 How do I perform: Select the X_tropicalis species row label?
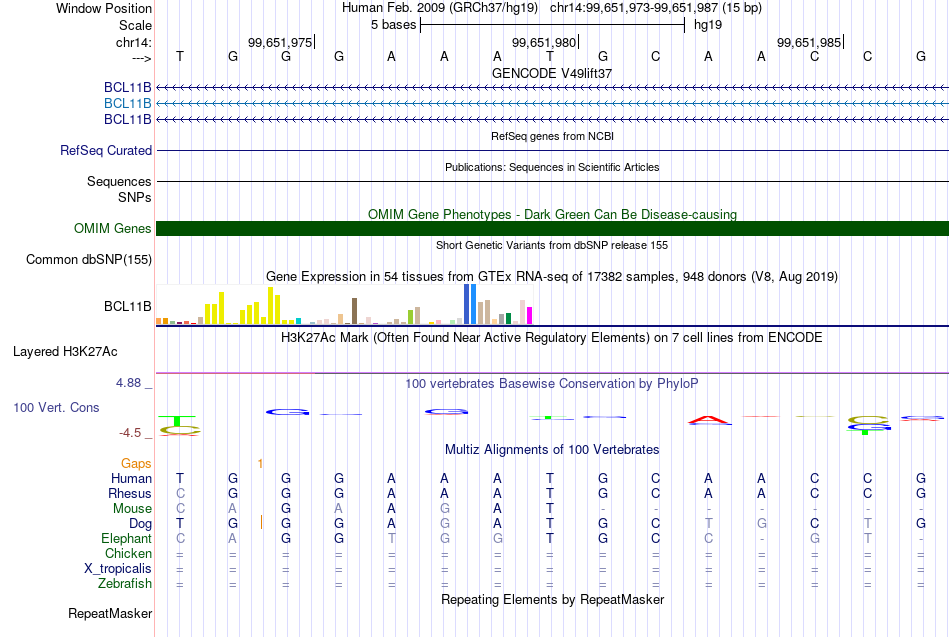pos(118,569)
